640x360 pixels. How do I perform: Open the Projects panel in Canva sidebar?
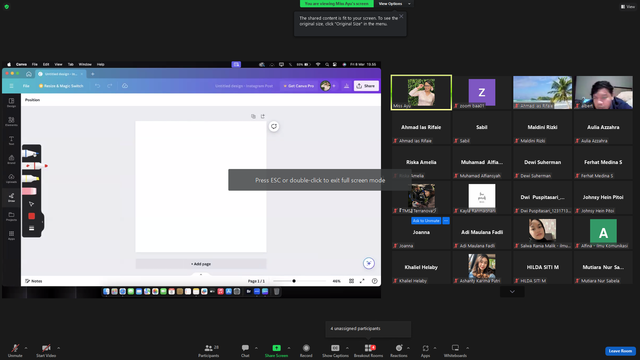(x=11, y=216)
